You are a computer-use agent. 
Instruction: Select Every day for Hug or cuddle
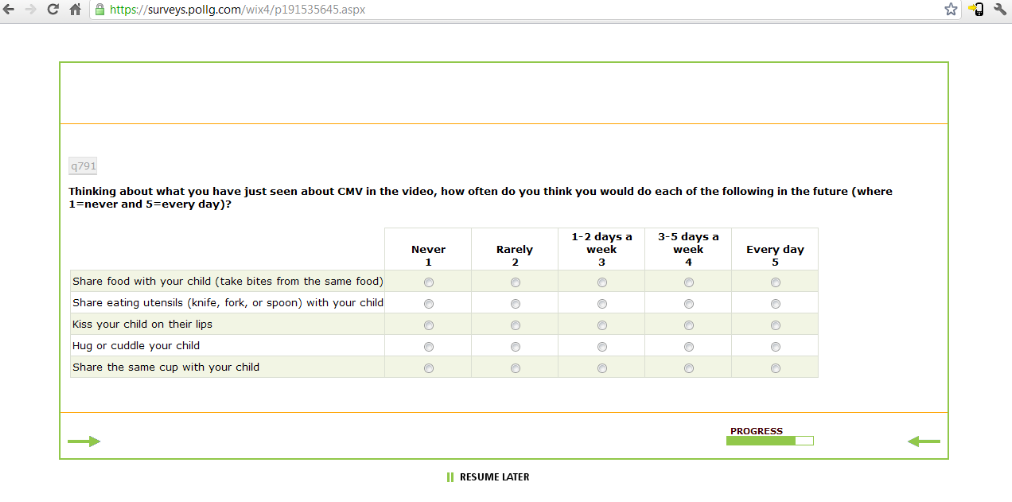click(x=775, y=346)
